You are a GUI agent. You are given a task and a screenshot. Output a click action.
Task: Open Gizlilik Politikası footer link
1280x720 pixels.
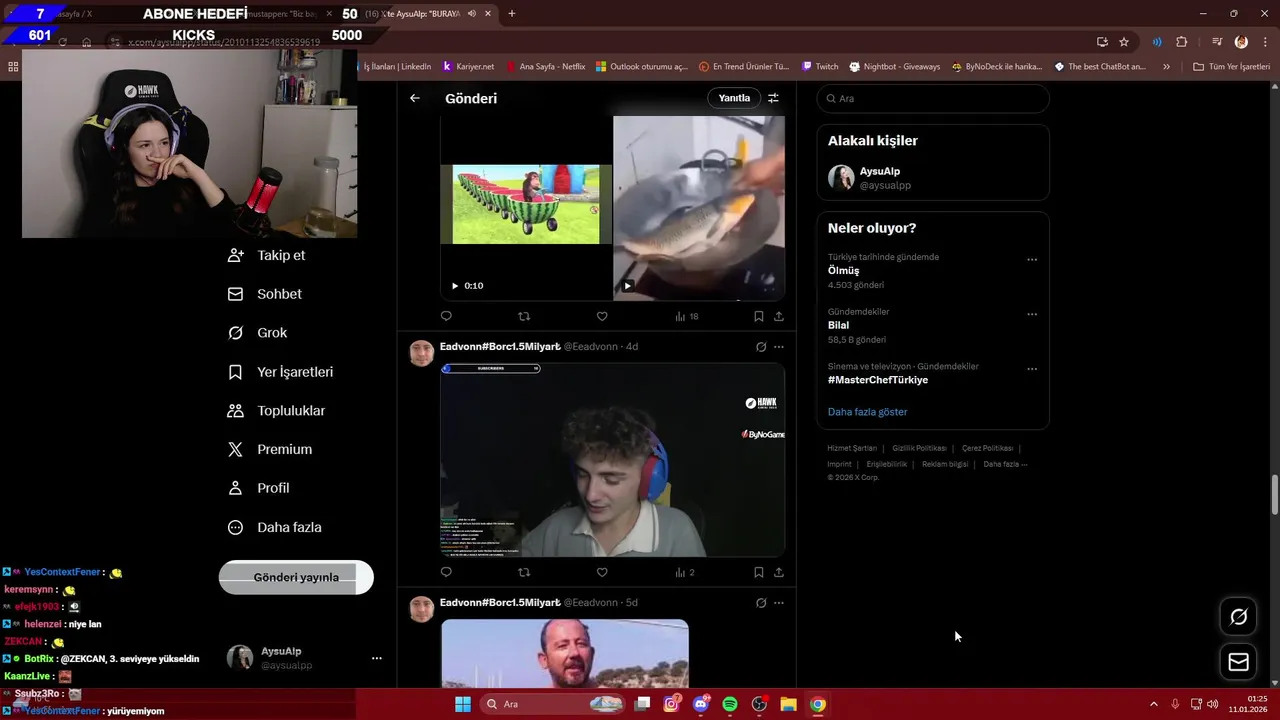coord(919,448)
